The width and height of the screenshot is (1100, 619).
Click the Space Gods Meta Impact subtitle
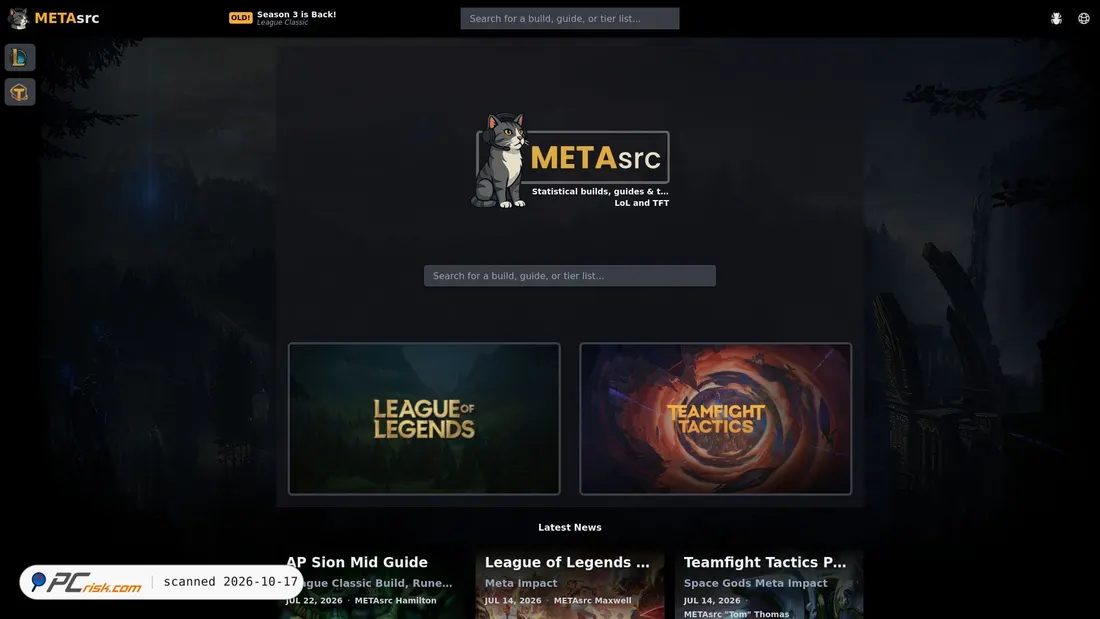(756, 583)
